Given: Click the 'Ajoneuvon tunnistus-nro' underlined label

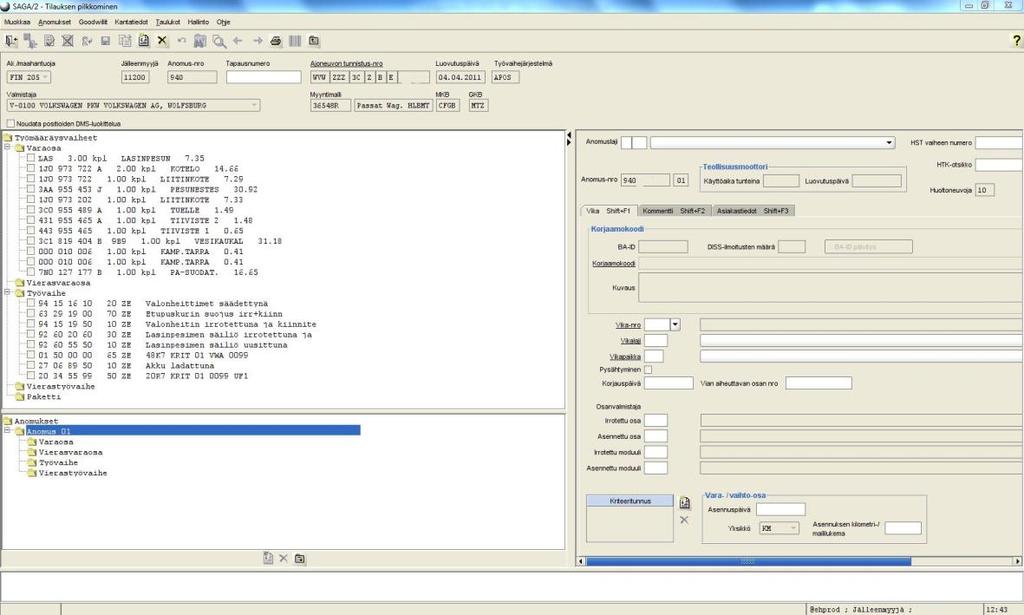Looking at the screenshot, I should coord(347,63).
